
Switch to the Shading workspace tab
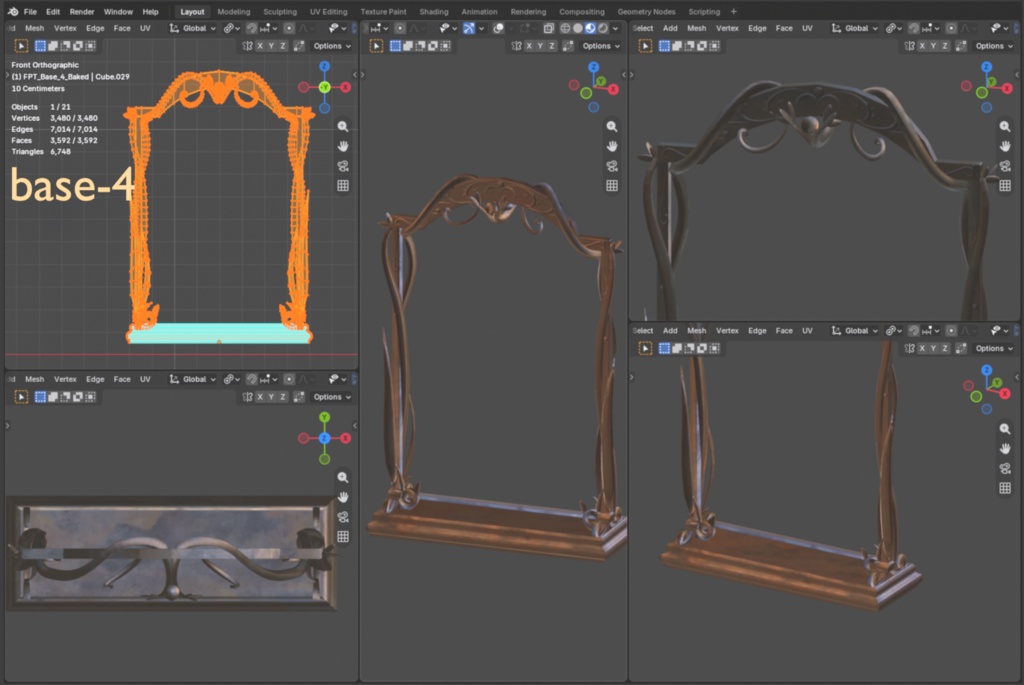434,12
